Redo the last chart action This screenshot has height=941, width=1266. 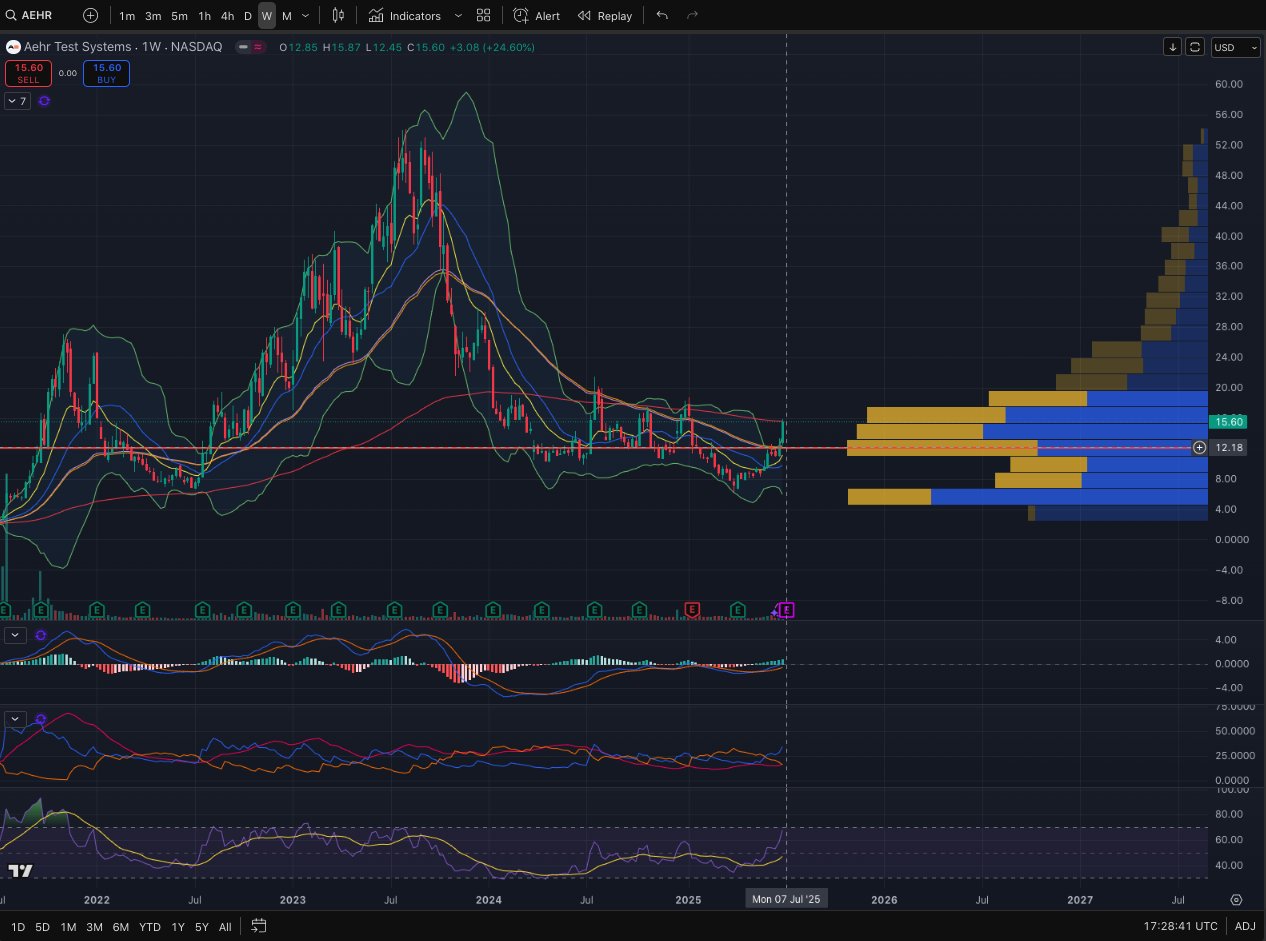(x=693, y=16)
